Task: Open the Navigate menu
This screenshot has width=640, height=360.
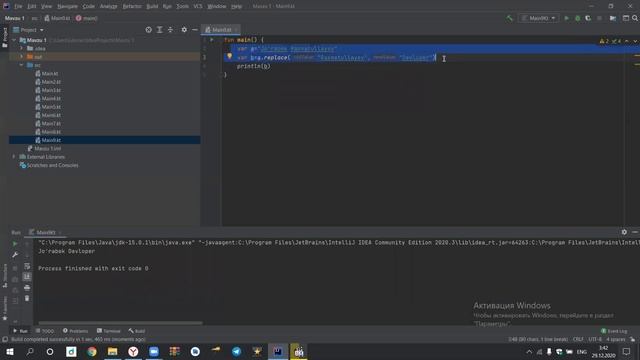Action: pyautogui.click(x=67, y=6)
